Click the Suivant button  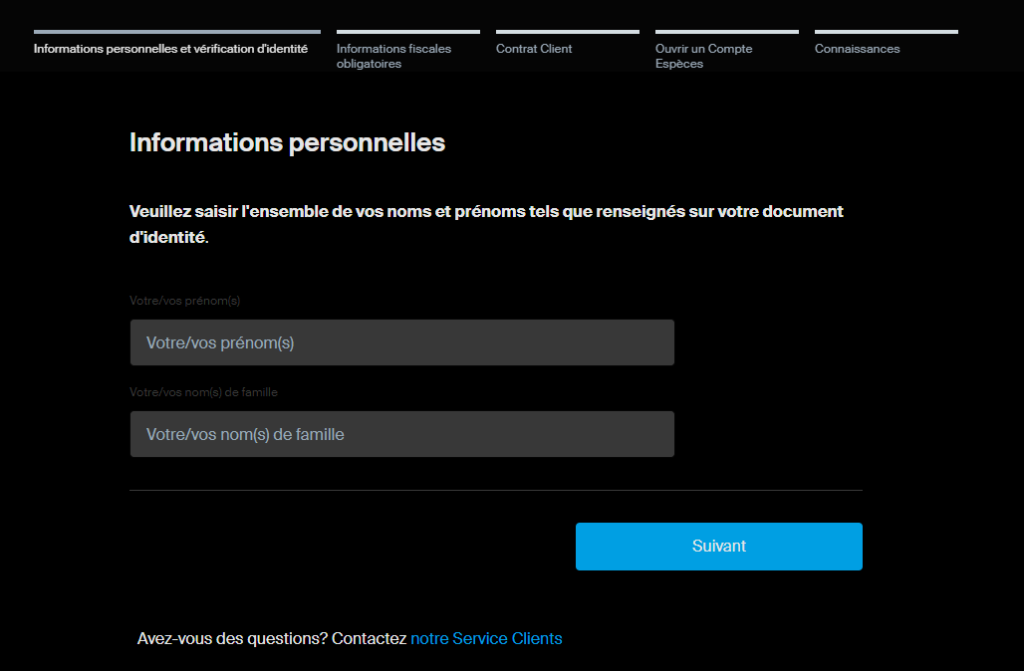719,546
